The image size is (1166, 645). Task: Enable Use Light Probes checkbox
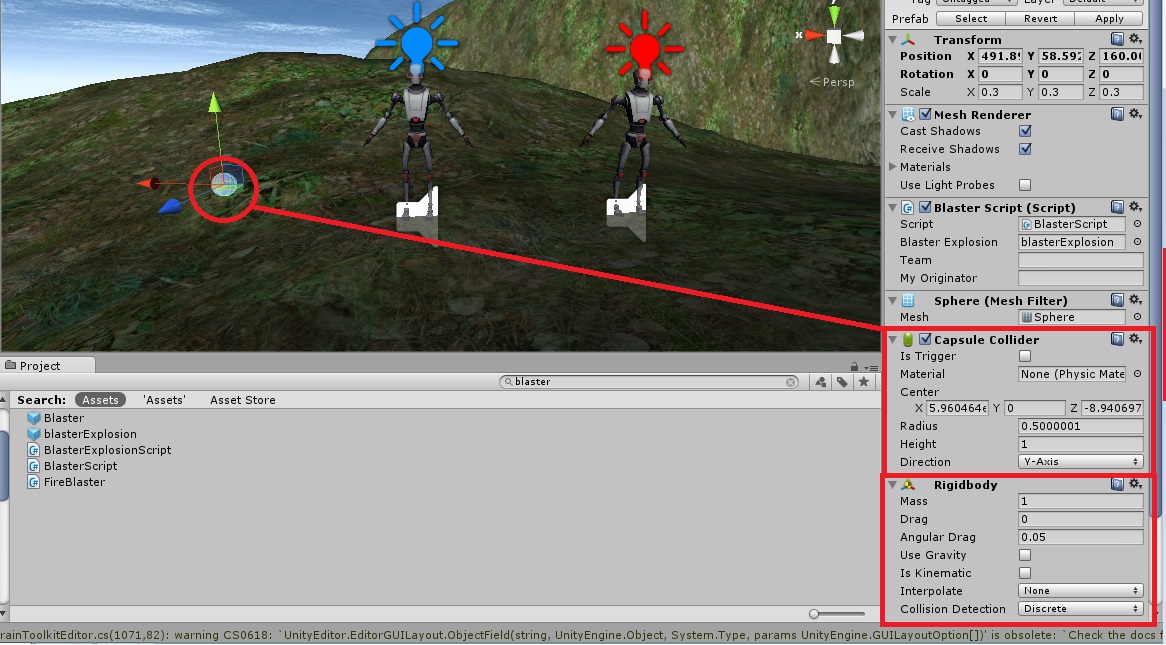point(1025,184)
